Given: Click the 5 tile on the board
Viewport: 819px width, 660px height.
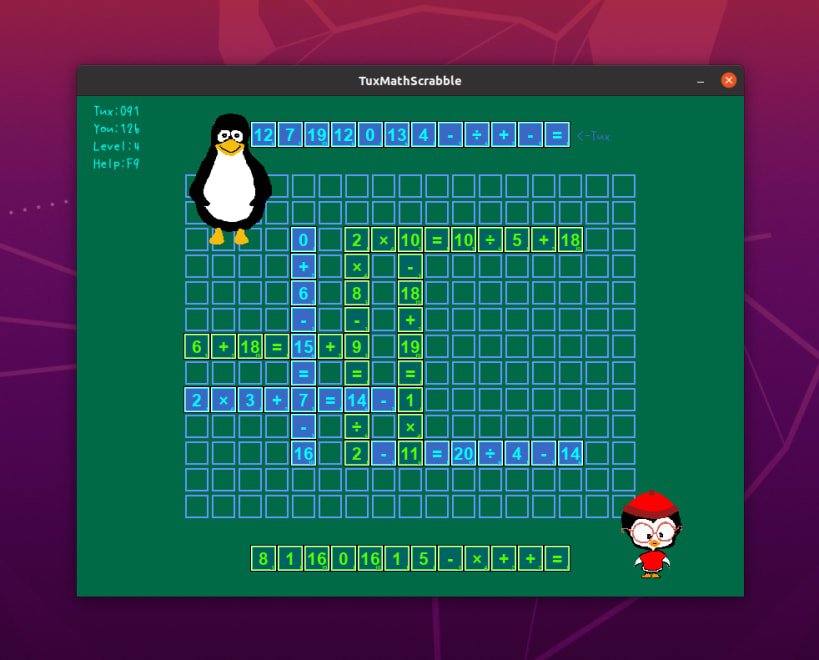Looking at the screenshot, I should click(x=517, y=240).
